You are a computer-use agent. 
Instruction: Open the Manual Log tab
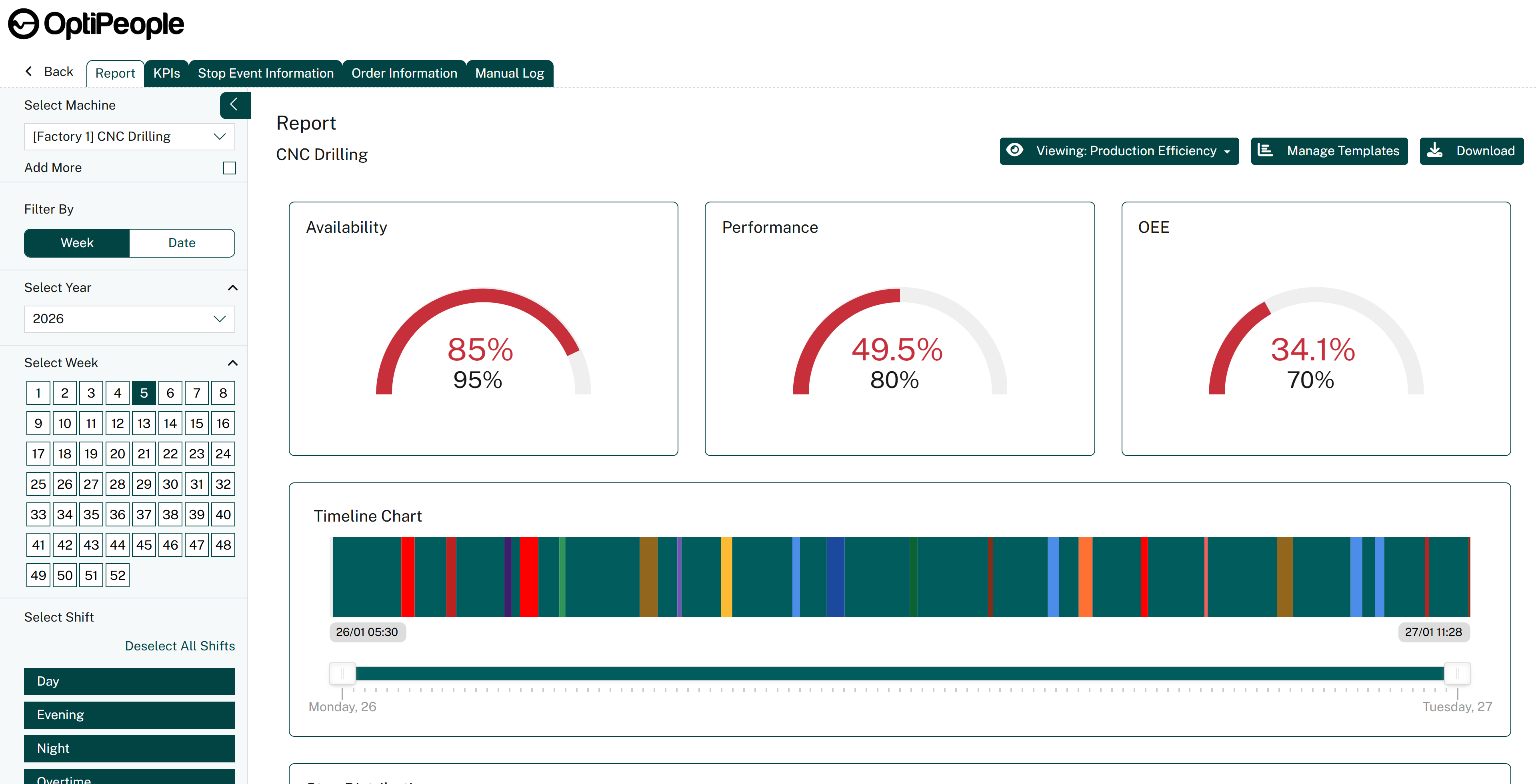[510, 73]
